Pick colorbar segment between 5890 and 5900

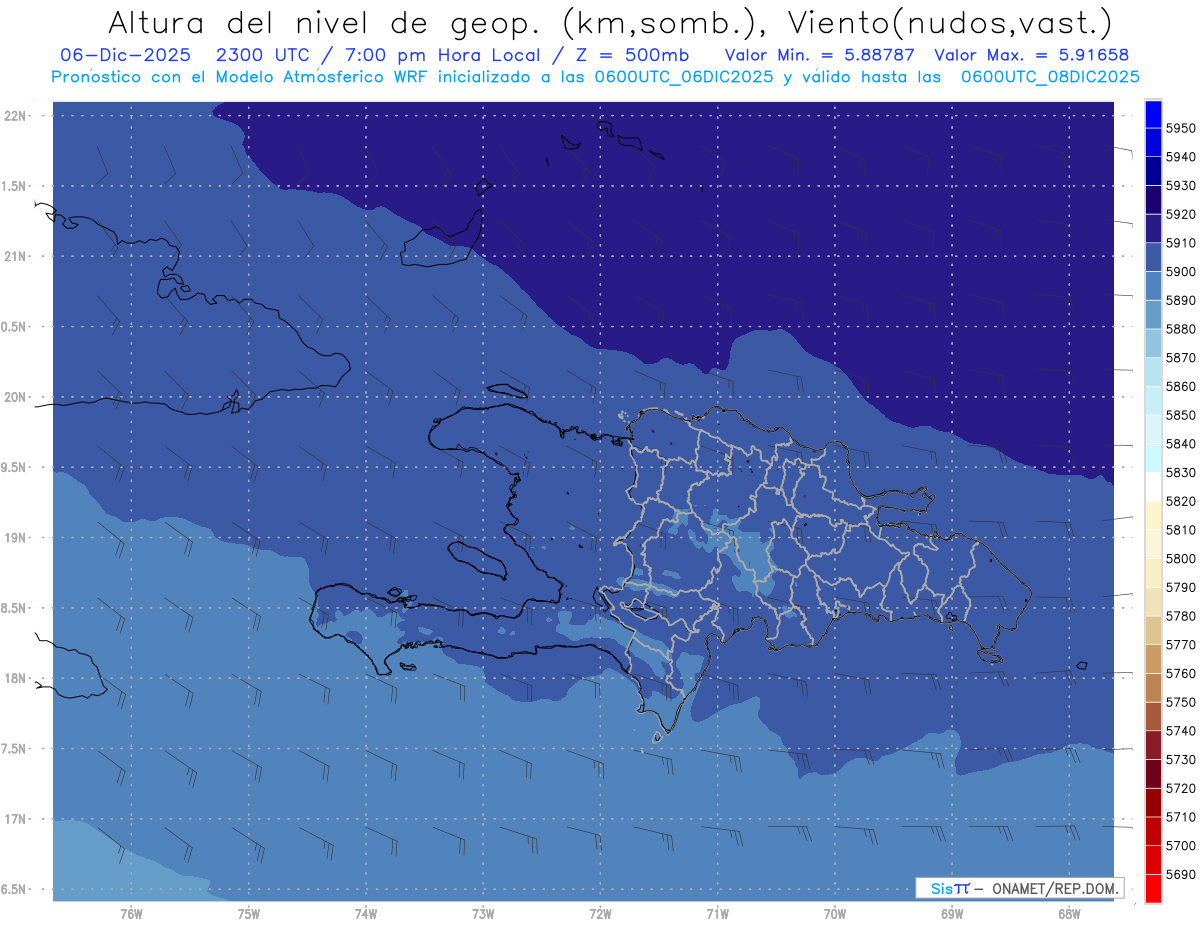[1153, 287]
